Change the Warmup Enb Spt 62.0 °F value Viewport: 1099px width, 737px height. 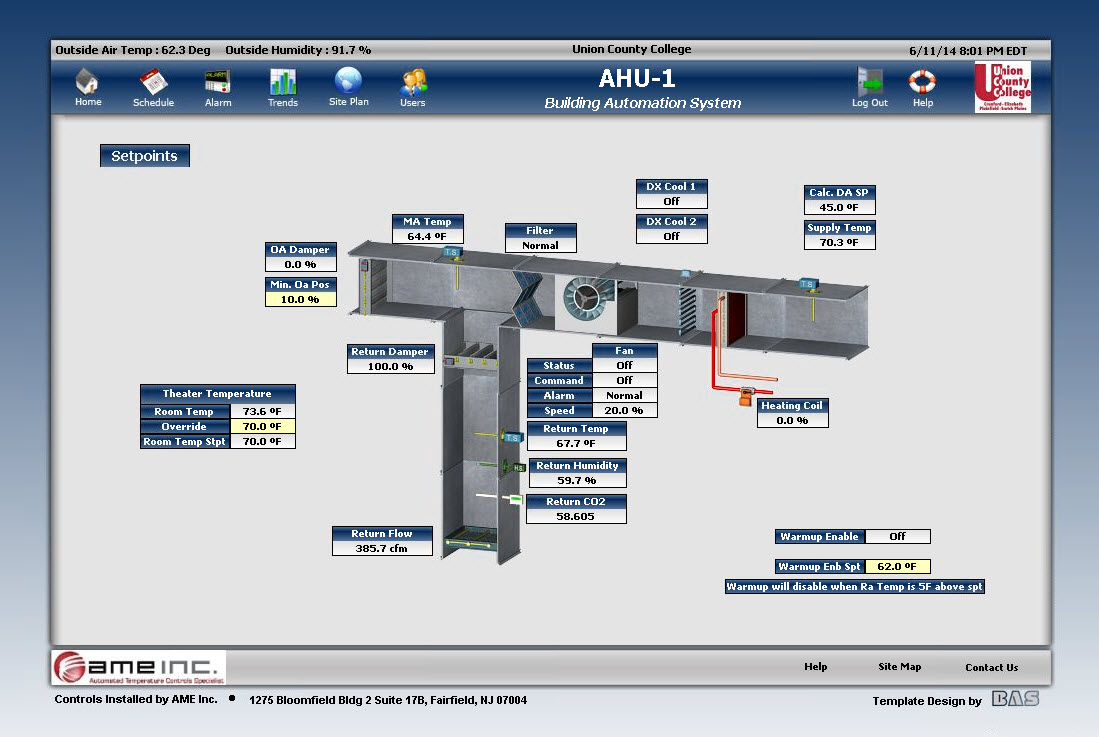click(x=897, y=567)
